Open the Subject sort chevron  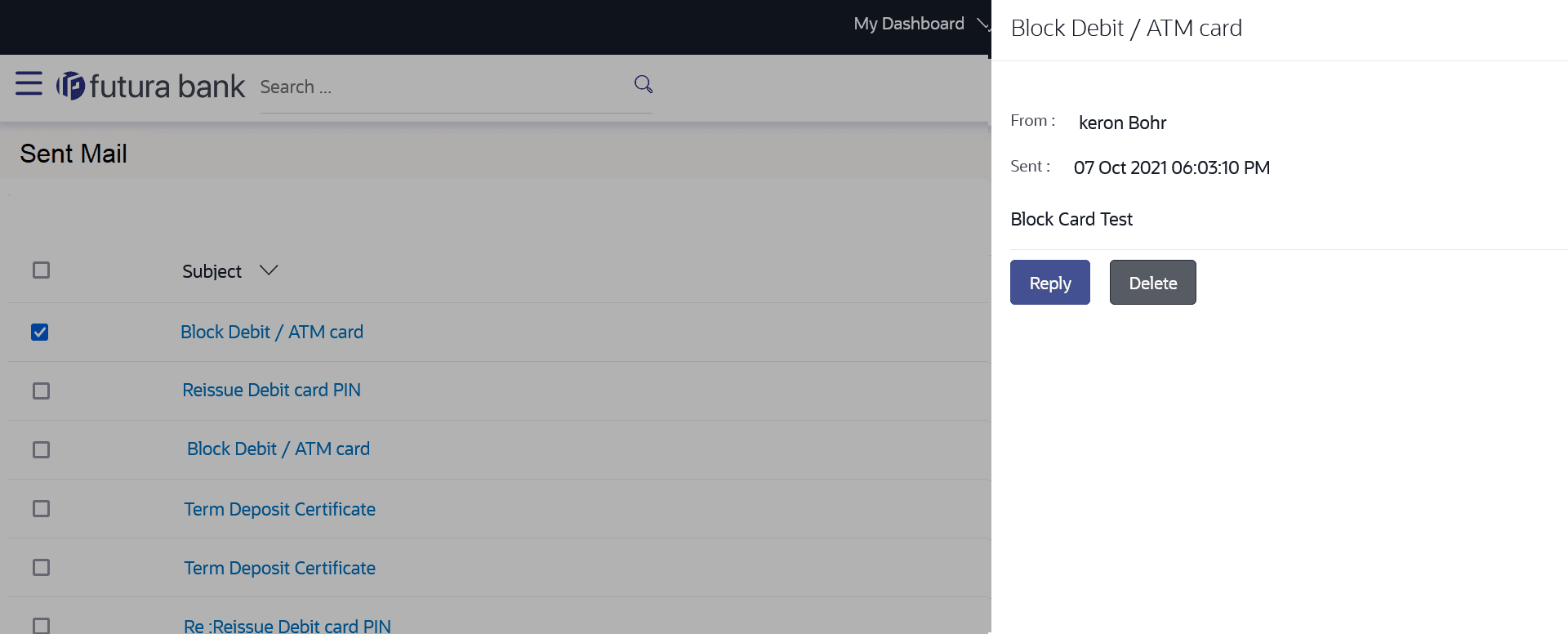point(269,270)
